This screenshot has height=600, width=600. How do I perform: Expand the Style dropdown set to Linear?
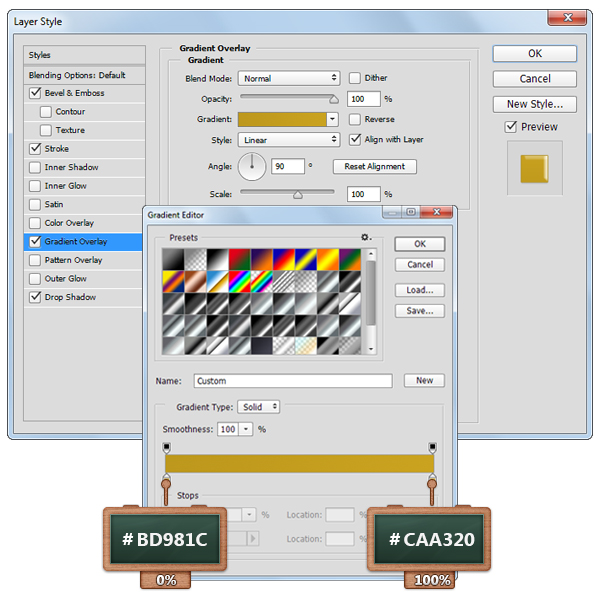(290, 140)
